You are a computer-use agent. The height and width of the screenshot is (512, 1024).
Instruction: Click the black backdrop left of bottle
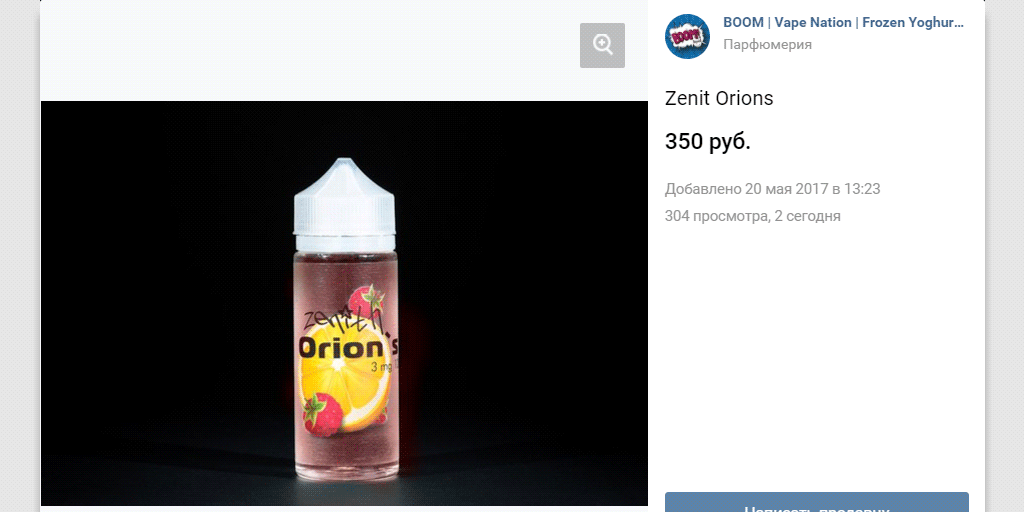[160, 300]
